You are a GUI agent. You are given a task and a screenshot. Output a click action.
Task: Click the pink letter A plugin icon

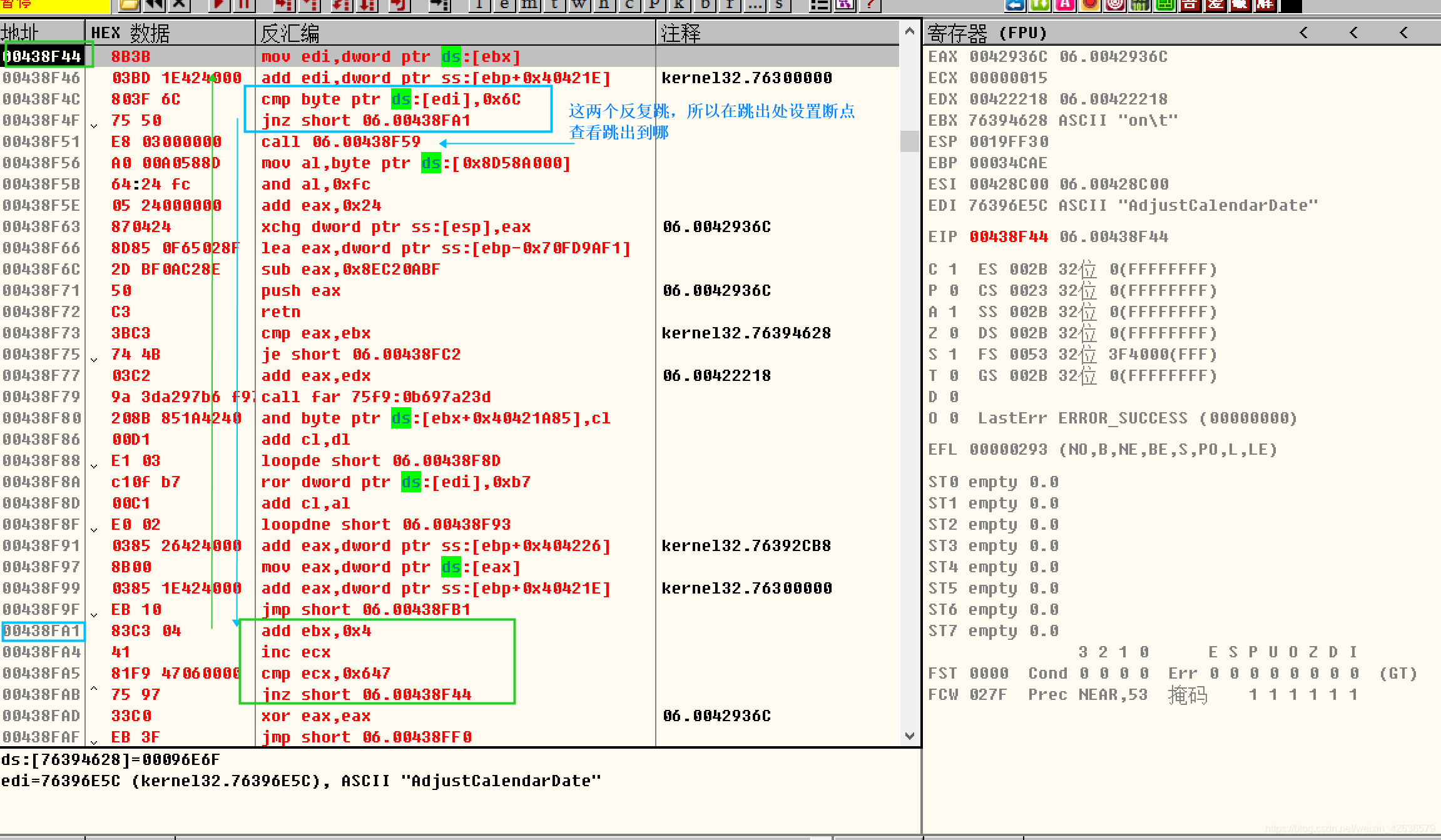click(1065, 5)
